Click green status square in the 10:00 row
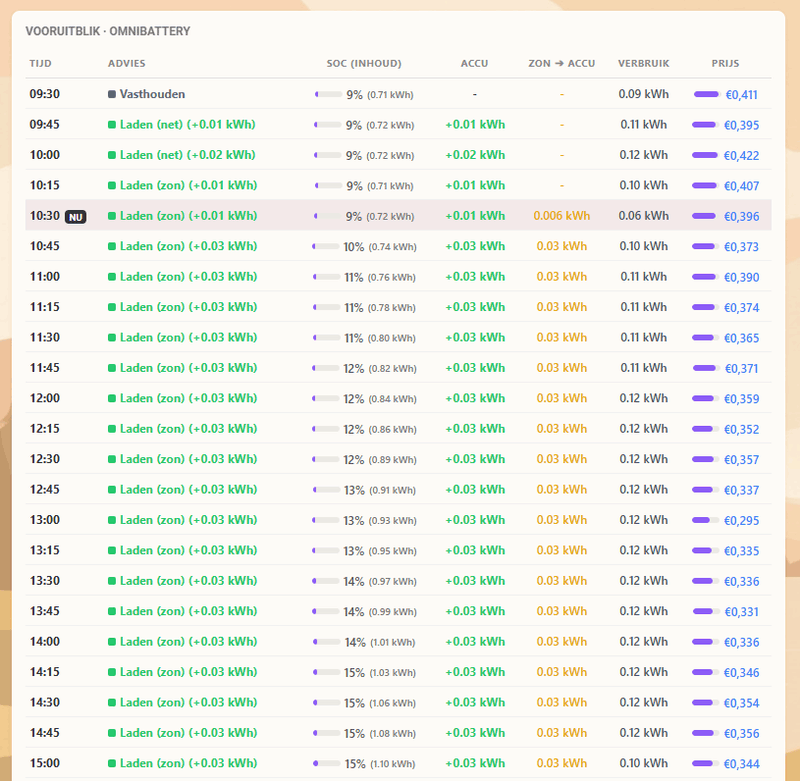 [x=112, y=155]
